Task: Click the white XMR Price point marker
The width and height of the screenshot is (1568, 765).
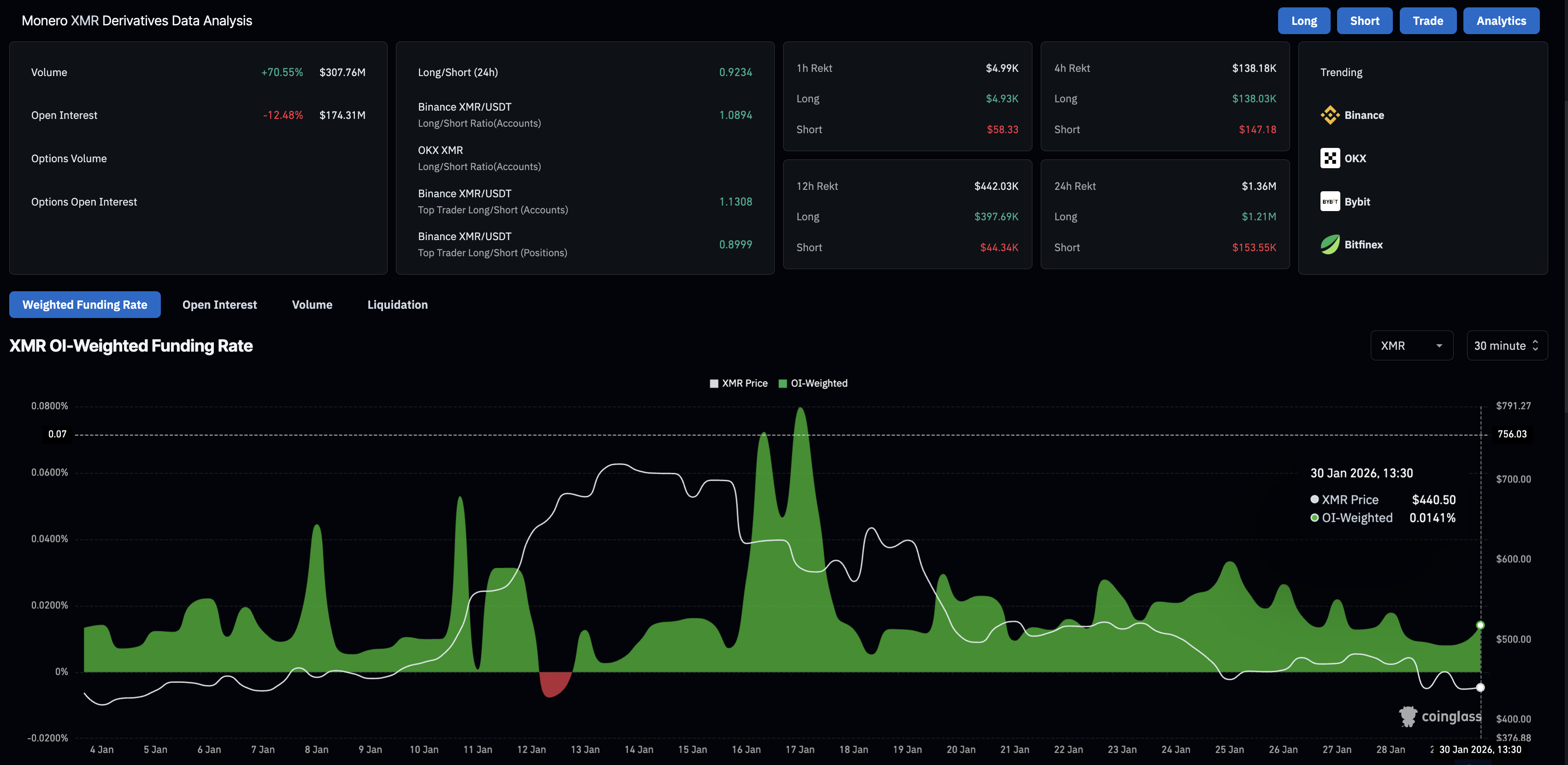Action: [1480, 688]
